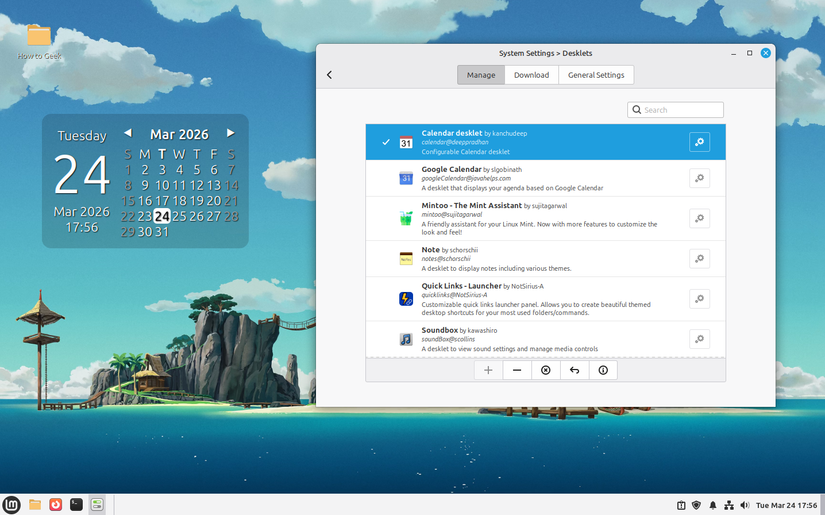Open the volume tray icon
This screenshot has height=515, width=825.
point(744,505)
